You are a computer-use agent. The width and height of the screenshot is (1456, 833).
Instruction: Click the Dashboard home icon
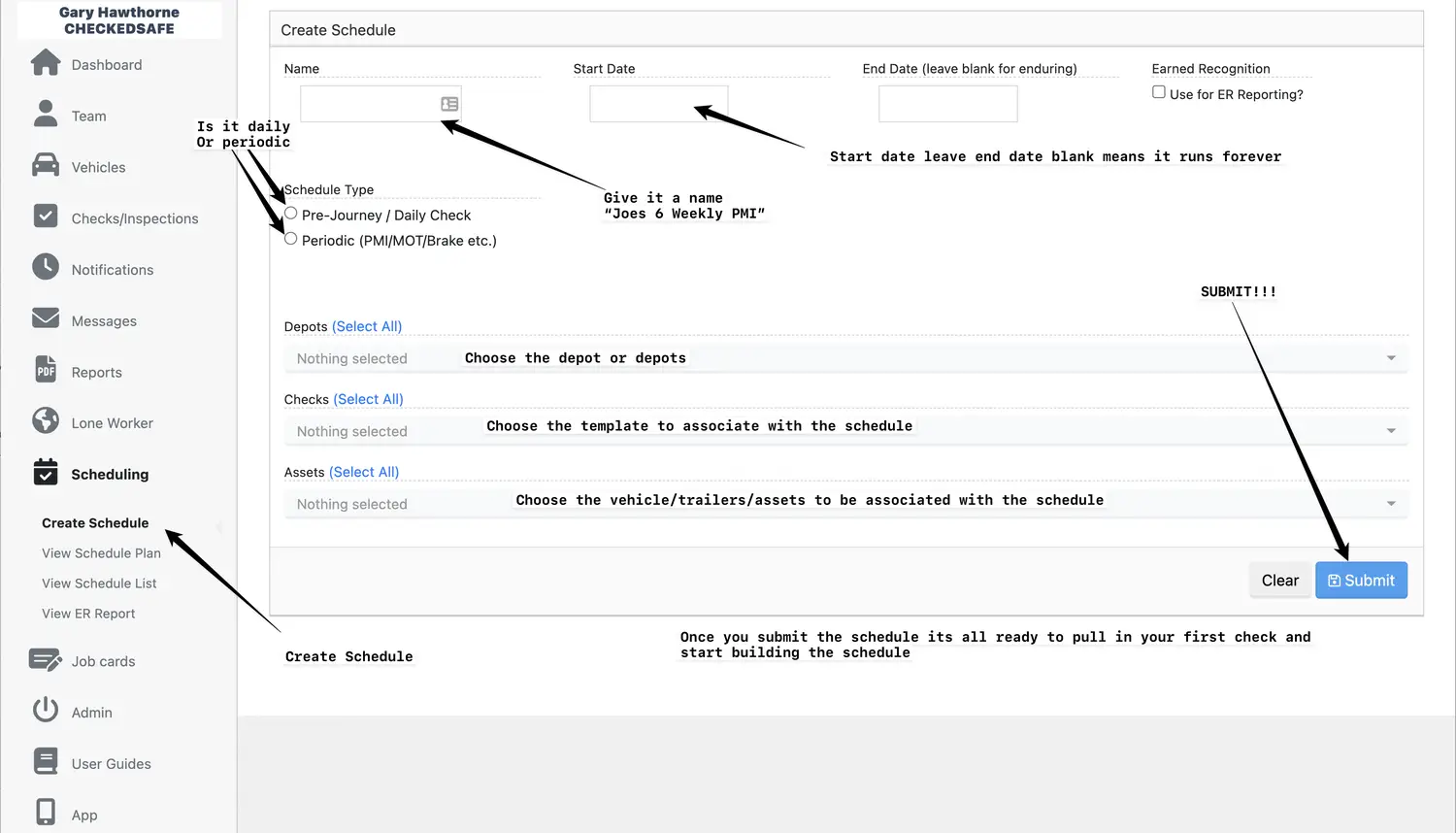(46, 63)
